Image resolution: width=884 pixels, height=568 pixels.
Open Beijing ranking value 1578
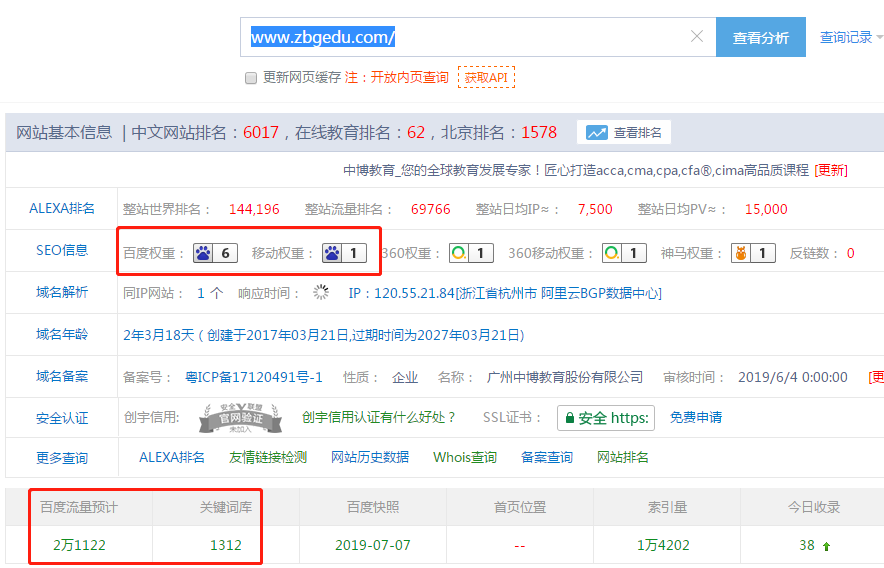539,133
